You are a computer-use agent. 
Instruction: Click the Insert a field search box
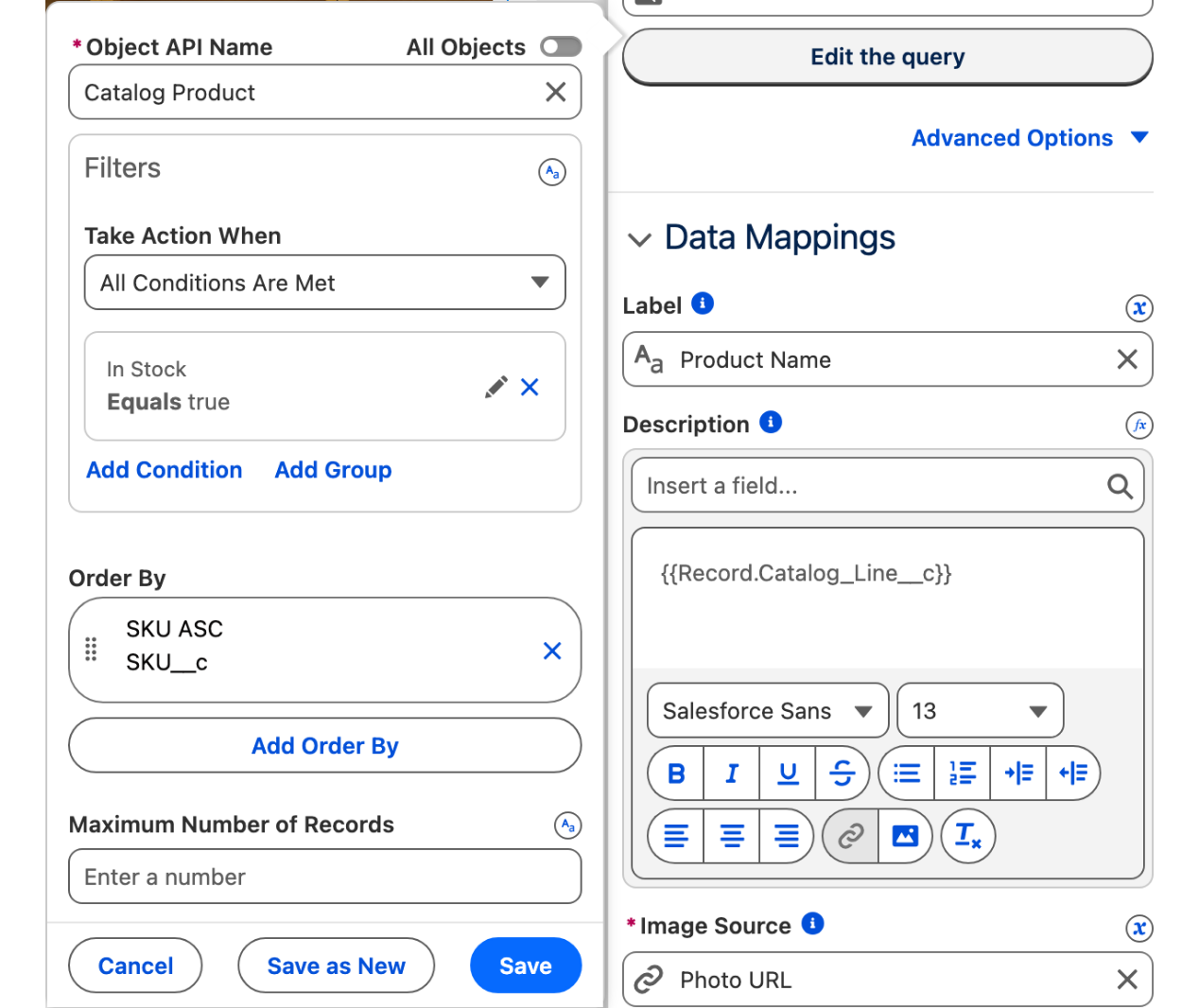pos(888,485)
